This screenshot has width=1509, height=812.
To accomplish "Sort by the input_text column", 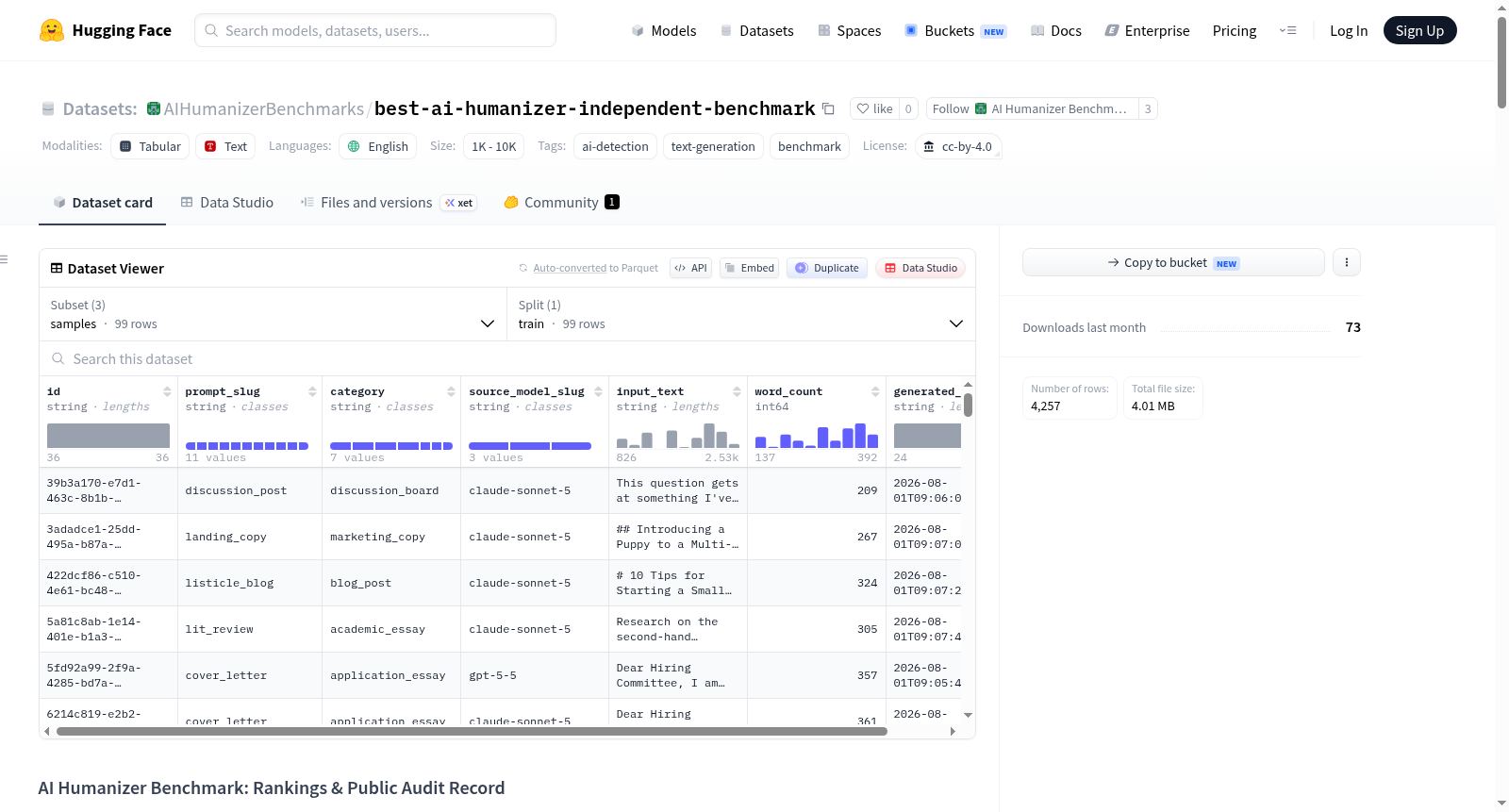I will (x=737, y=391).
